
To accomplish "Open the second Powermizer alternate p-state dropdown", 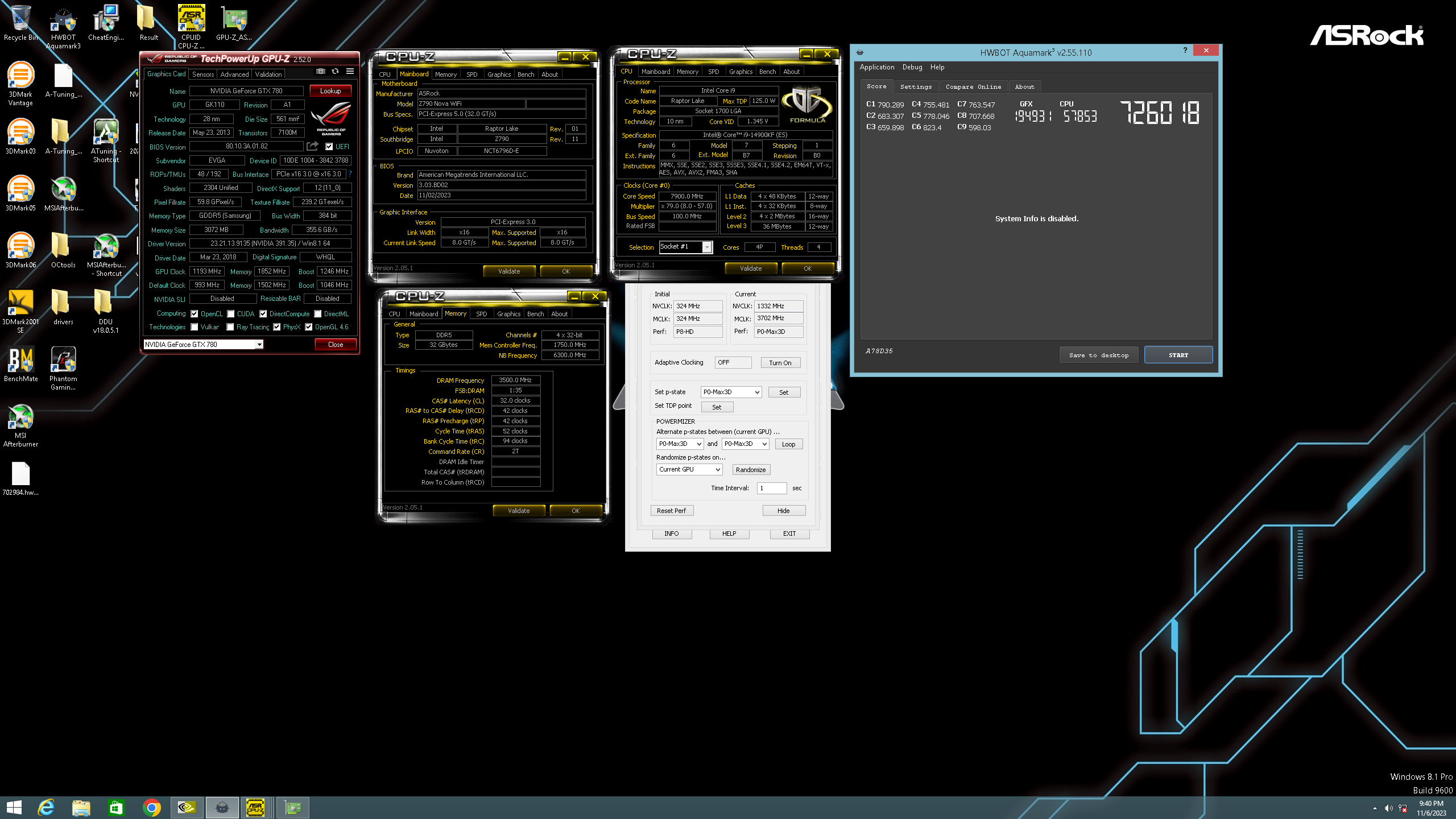I will (746, 444).
